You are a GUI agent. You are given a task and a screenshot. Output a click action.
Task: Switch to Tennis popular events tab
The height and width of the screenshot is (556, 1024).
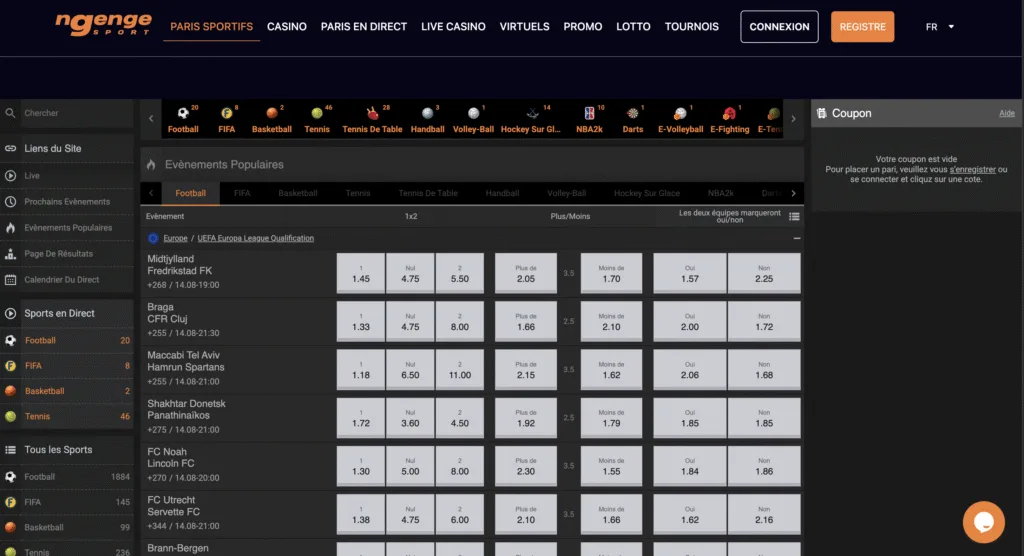point(358,193)
